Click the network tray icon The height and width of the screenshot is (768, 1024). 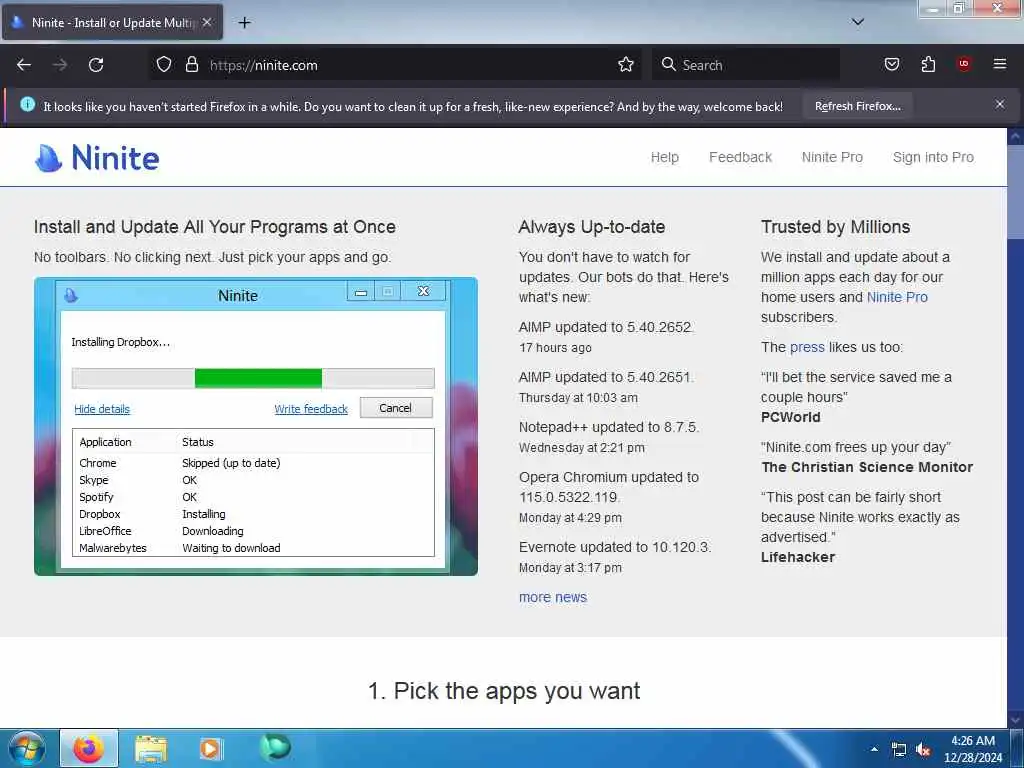[x=899, y=750]
